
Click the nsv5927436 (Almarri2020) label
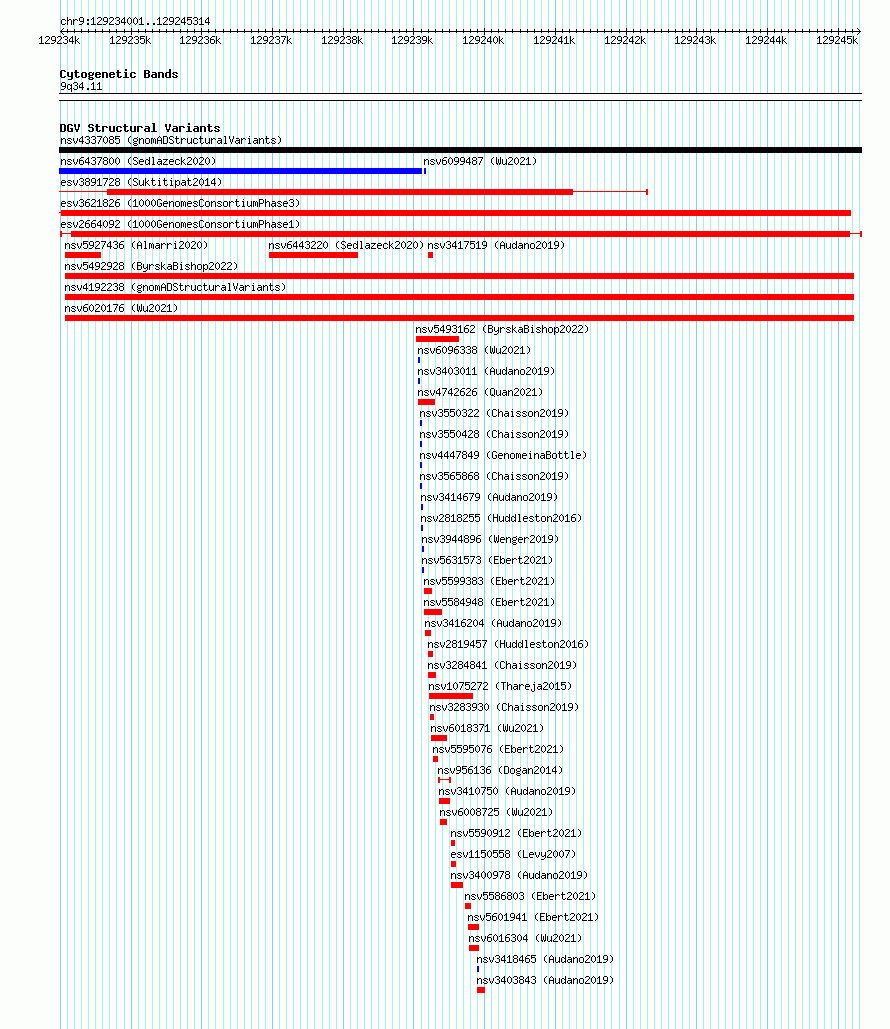point(136,245)
